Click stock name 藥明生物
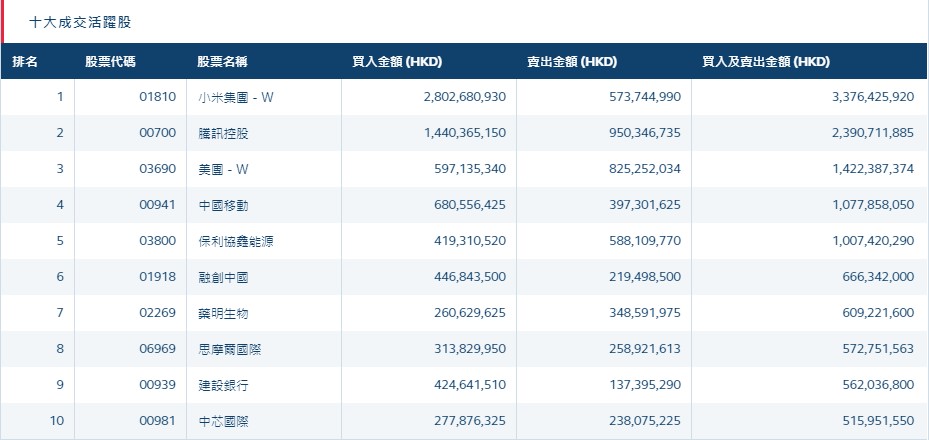929x440 pixels. click(x=222, y=313)
